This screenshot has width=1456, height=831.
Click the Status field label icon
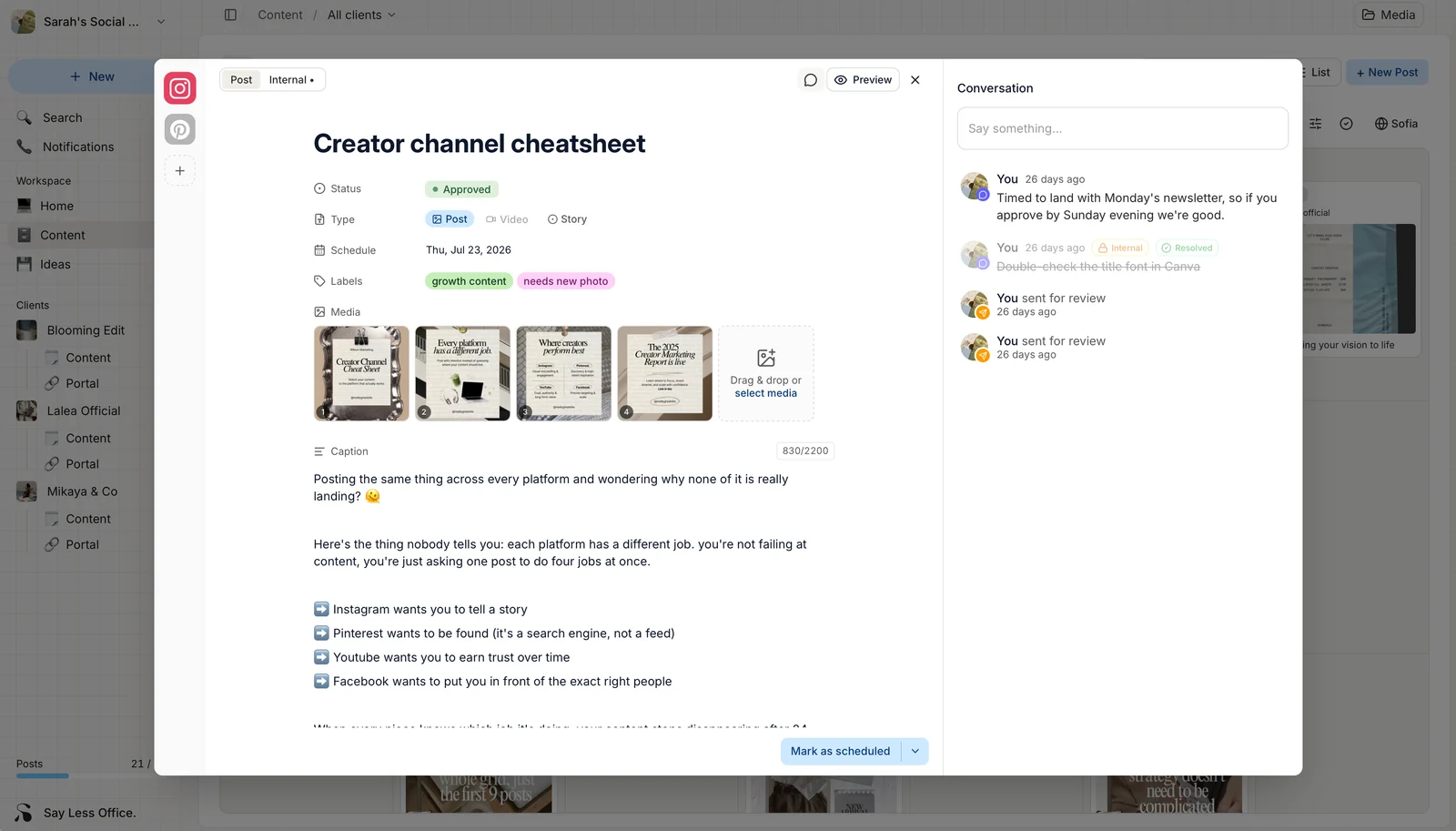pyautogui.click(x=319, y=188)
